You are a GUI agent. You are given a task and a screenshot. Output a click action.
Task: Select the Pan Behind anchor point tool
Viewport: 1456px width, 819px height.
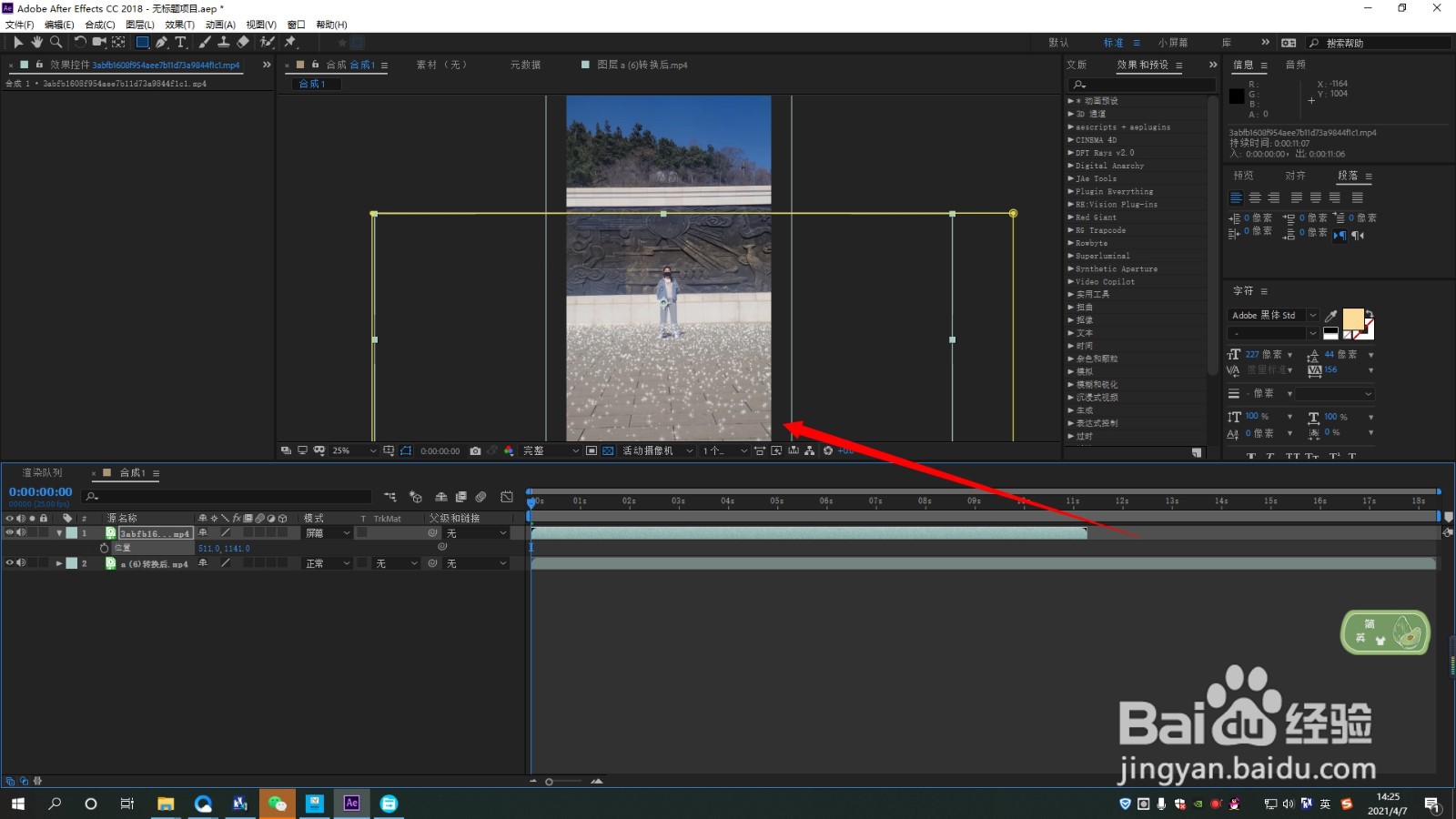(x=118, y=42)
